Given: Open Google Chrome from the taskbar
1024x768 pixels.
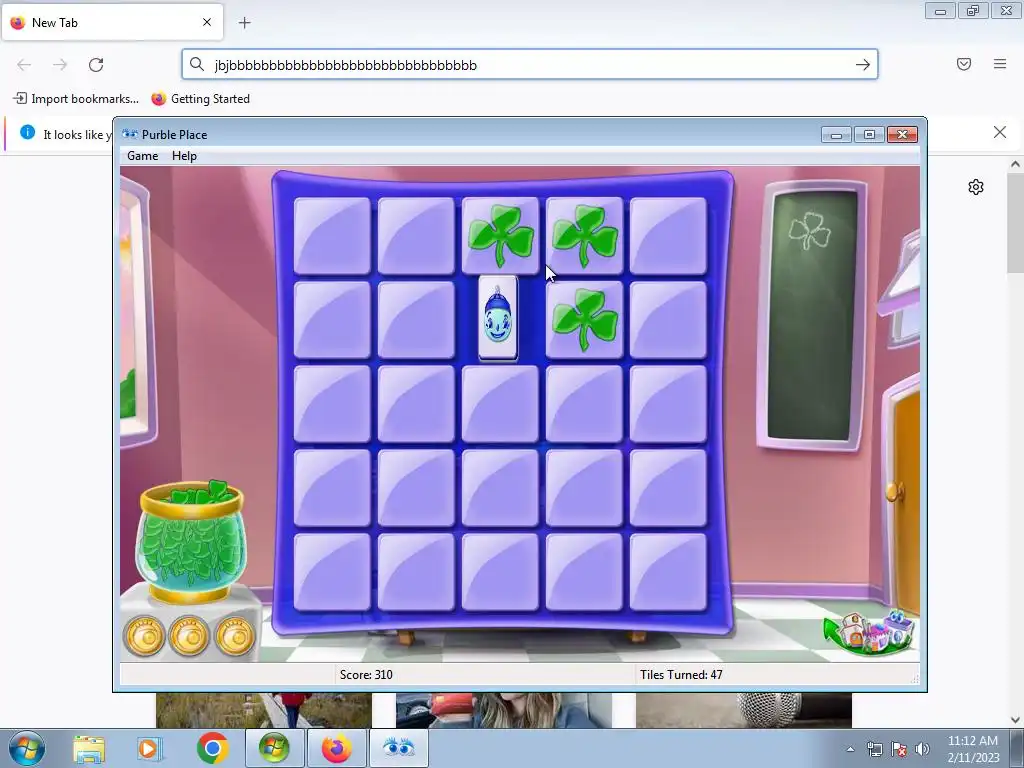Looking at the screenshot, I should click(212, 748).
